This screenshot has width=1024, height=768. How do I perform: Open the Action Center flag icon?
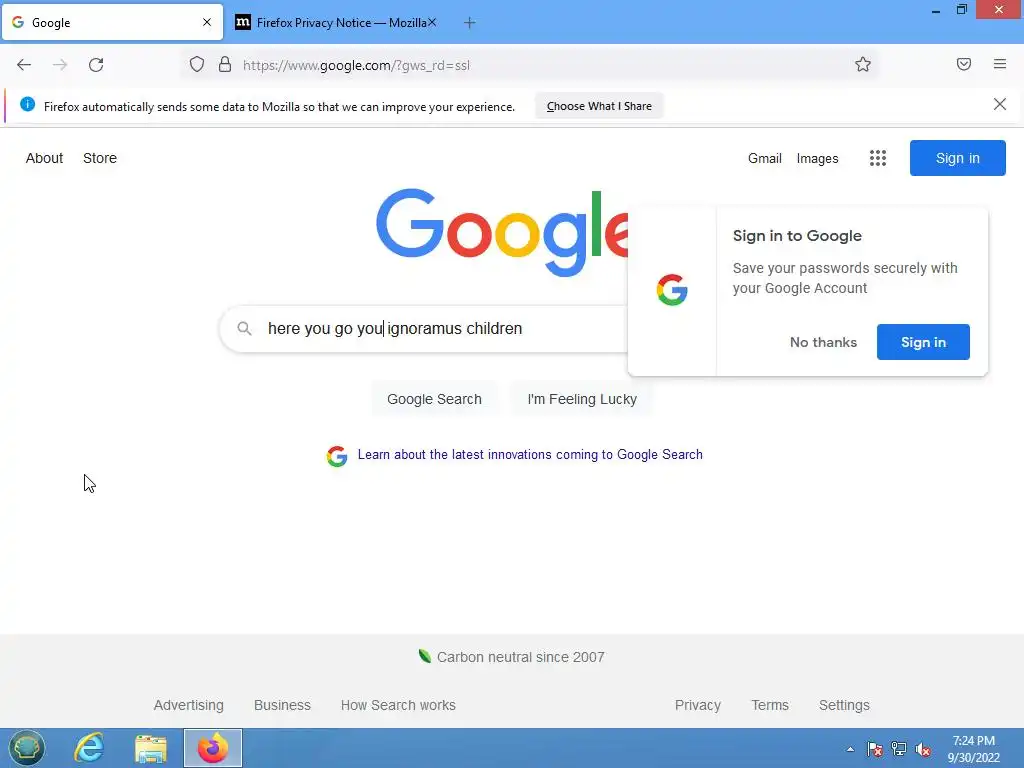pyautogui.click(x=874, y=749)
